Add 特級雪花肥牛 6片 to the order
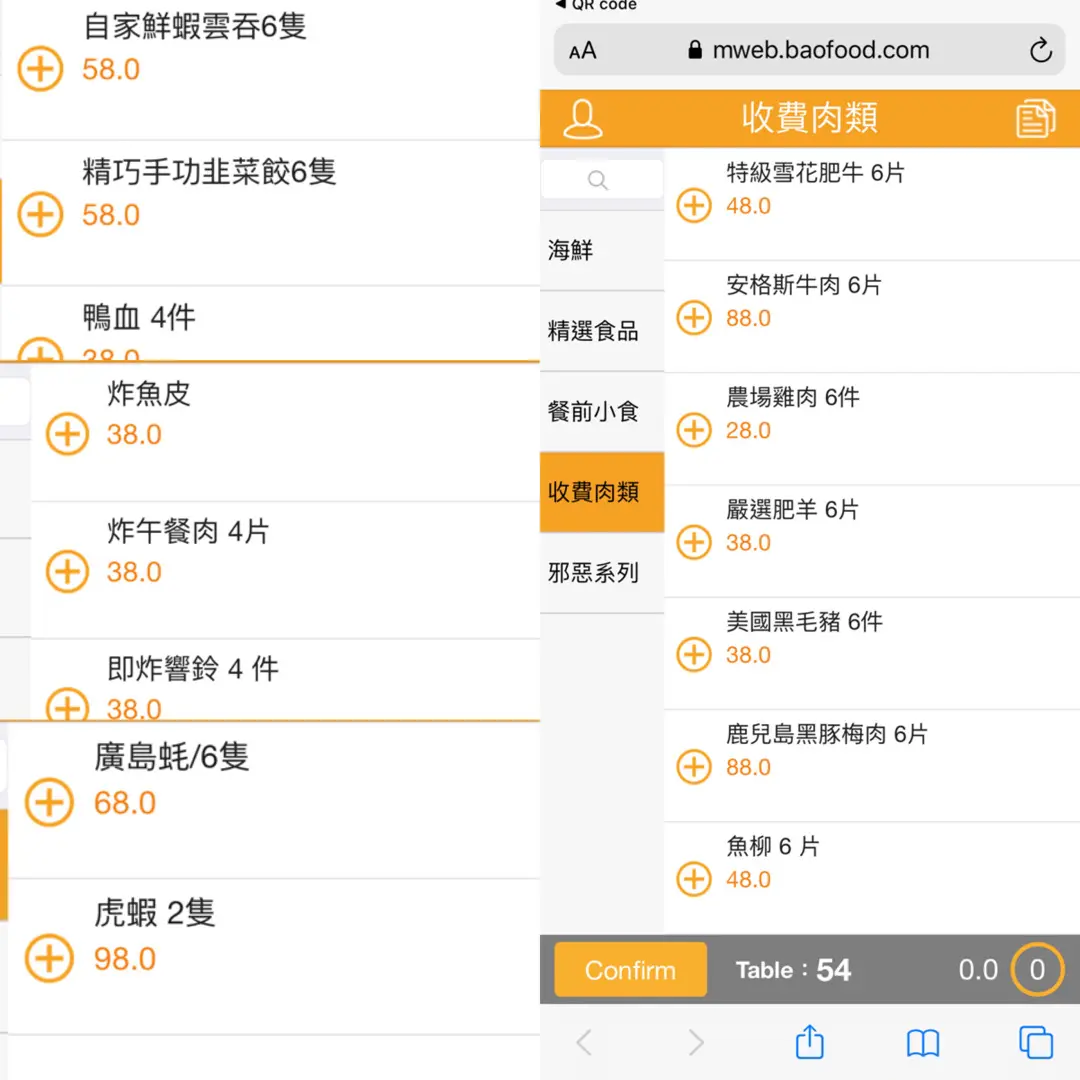 pos(694,206)
